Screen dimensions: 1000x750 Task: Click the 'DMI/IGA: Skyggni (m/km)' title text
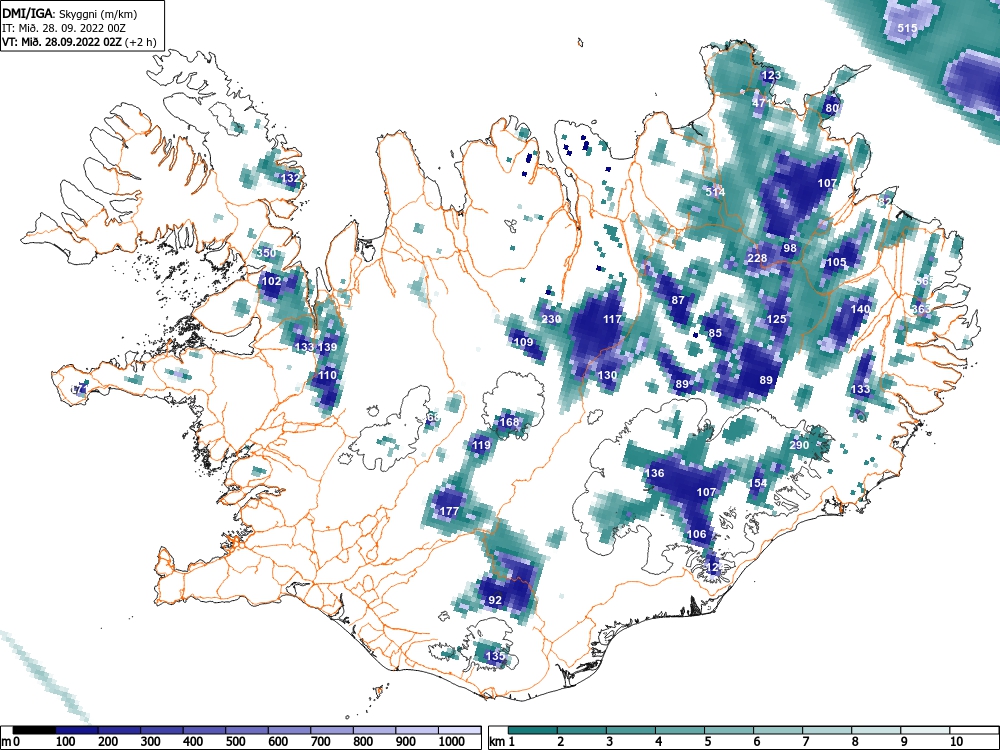(70, 13)
